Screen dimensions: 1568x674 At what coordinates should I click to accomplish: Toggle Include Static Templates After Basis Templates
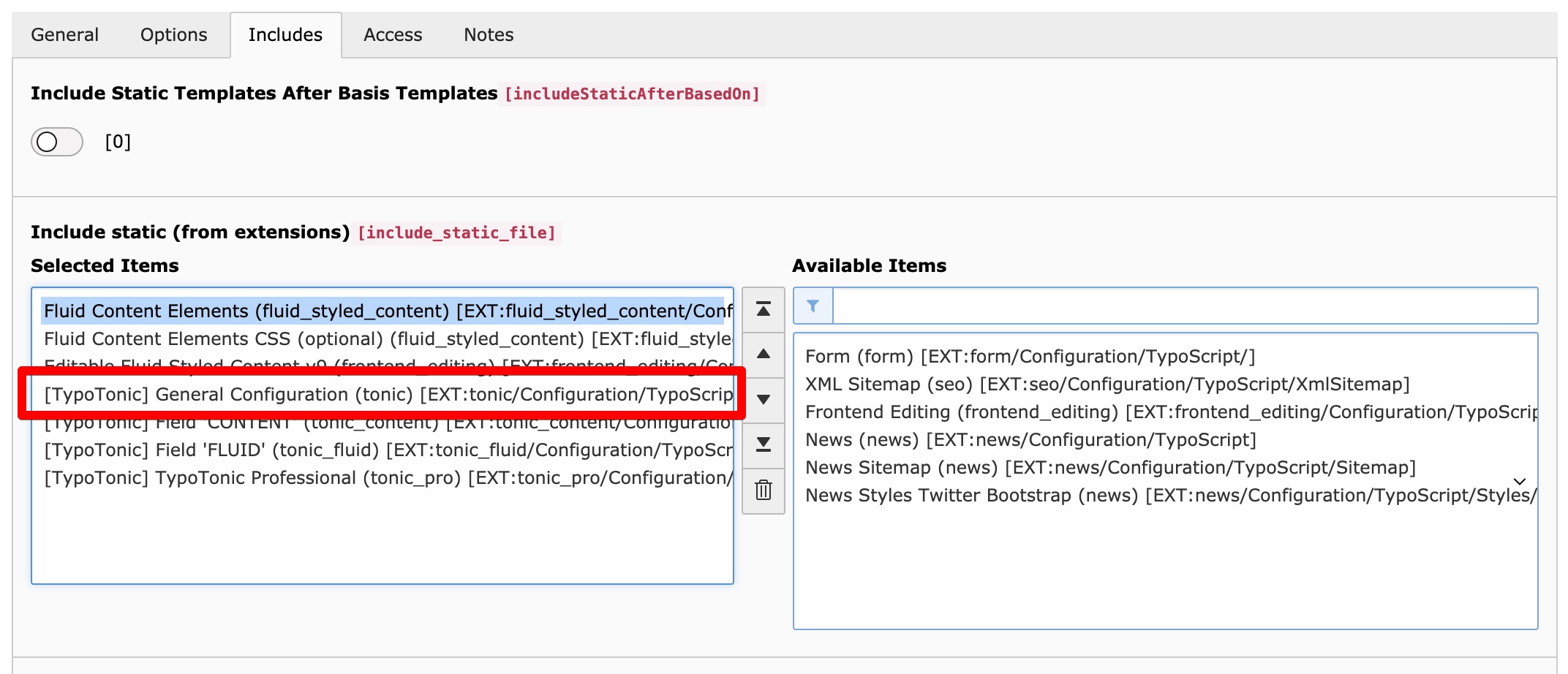pos(57,142)
